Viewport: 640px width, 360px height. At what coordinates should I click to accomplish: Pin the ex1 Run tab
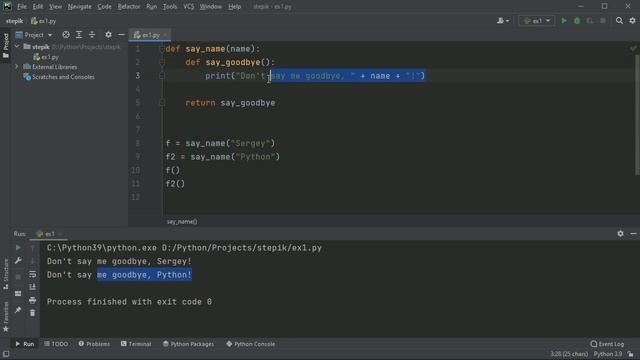18,310
